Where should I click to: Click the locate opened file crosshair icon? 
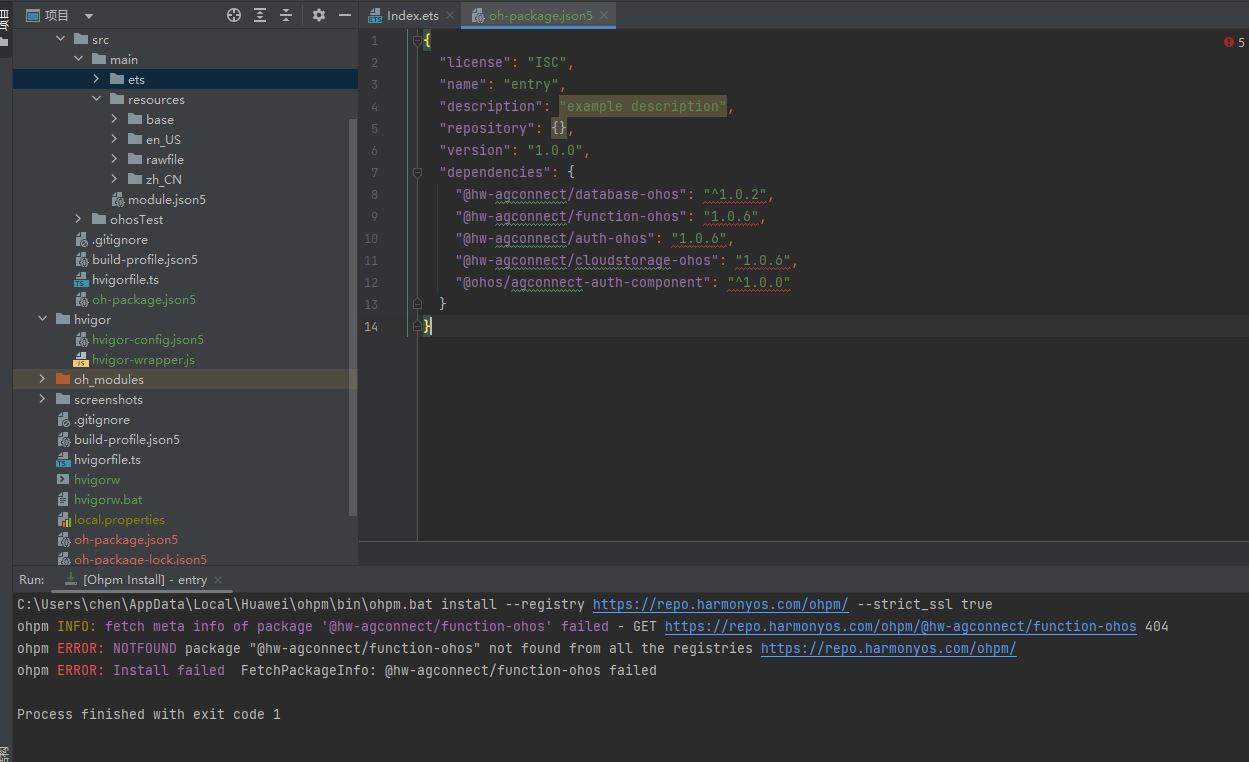tap(234, 15)
